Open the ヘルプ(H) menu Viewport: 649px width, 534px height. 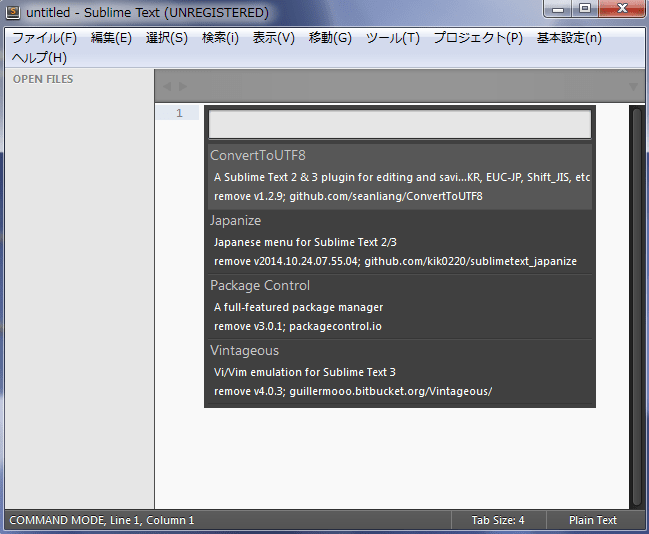click(39, 58)
